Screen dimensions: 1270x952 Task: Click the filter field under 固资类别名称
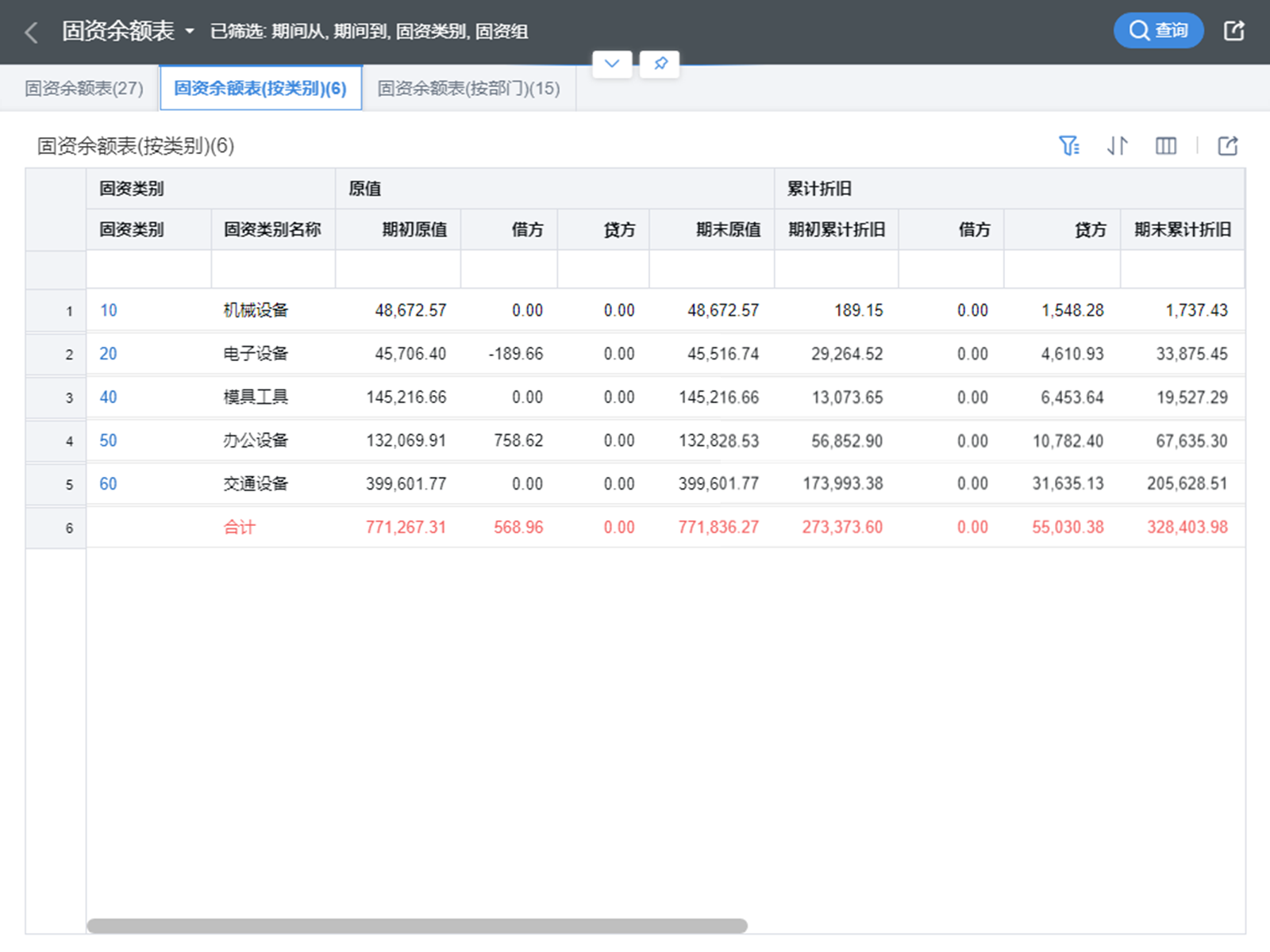[273, 270]
